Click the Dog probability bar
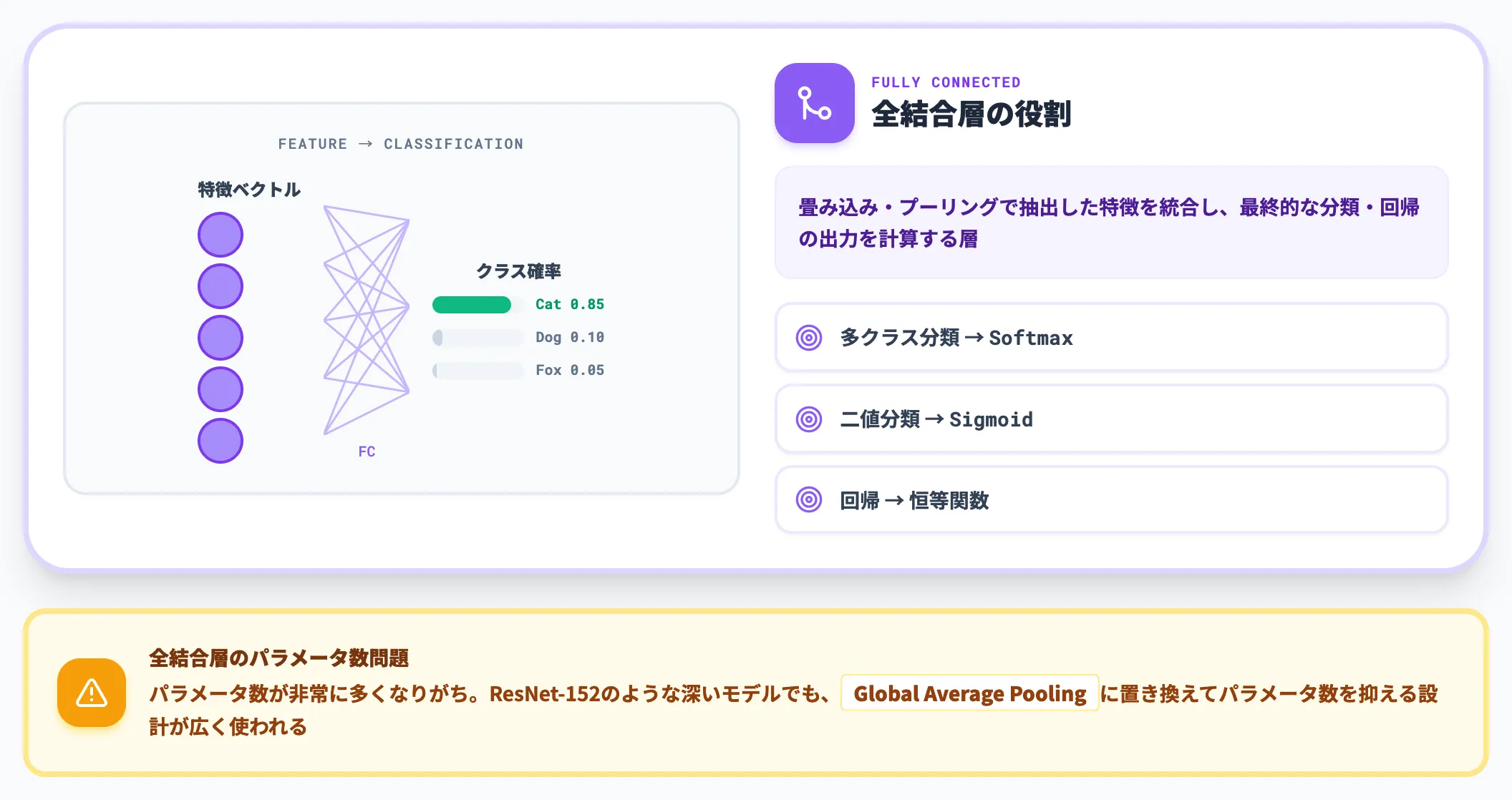 tap(478, 338)
